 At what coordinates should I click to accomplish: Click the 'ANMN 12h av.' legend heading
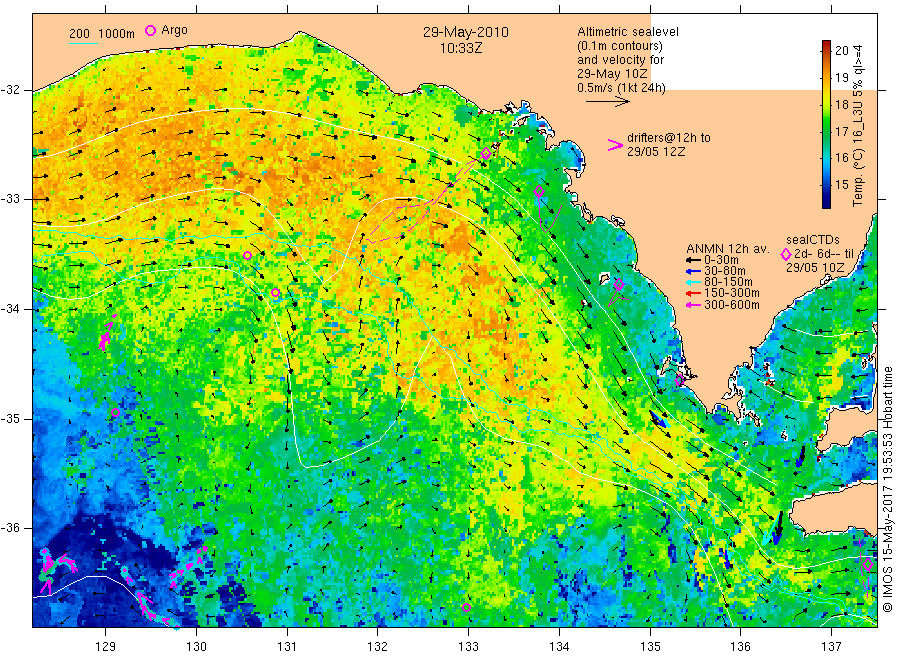tap(727, 249)
